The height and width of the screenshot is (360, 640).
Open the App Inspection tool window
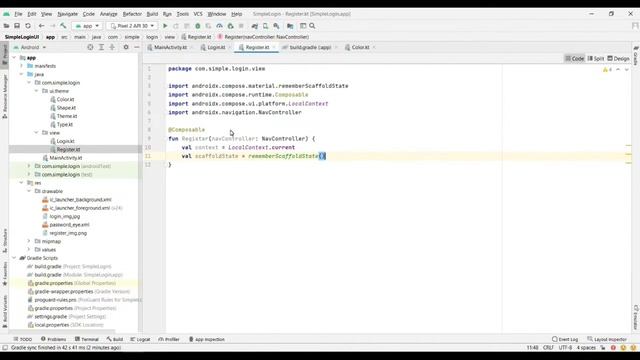click(207, 339)
